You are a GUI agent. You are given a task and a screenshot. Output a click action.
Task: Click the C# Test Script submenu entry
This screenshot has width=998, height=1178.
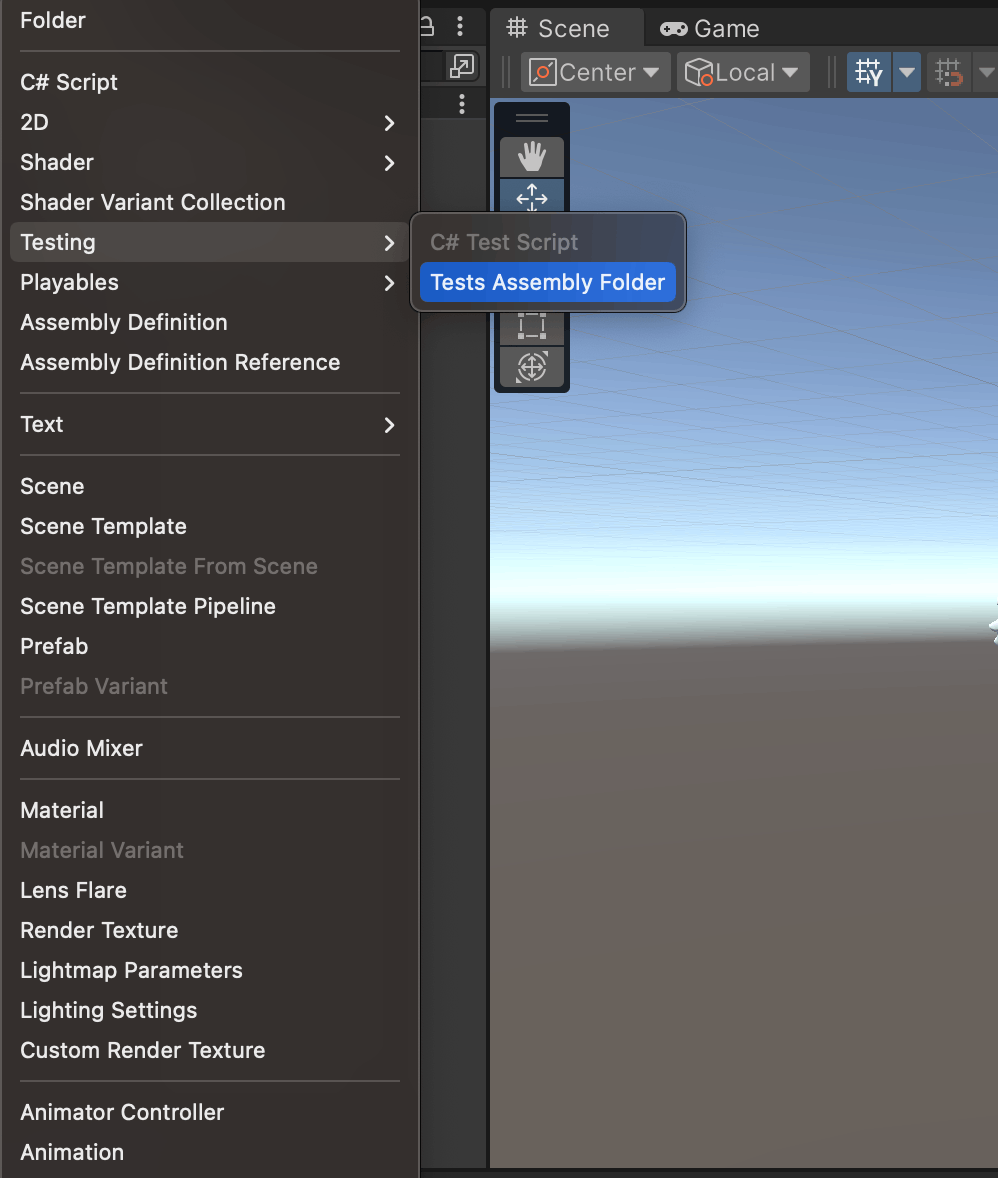click(x=548, y=242)
